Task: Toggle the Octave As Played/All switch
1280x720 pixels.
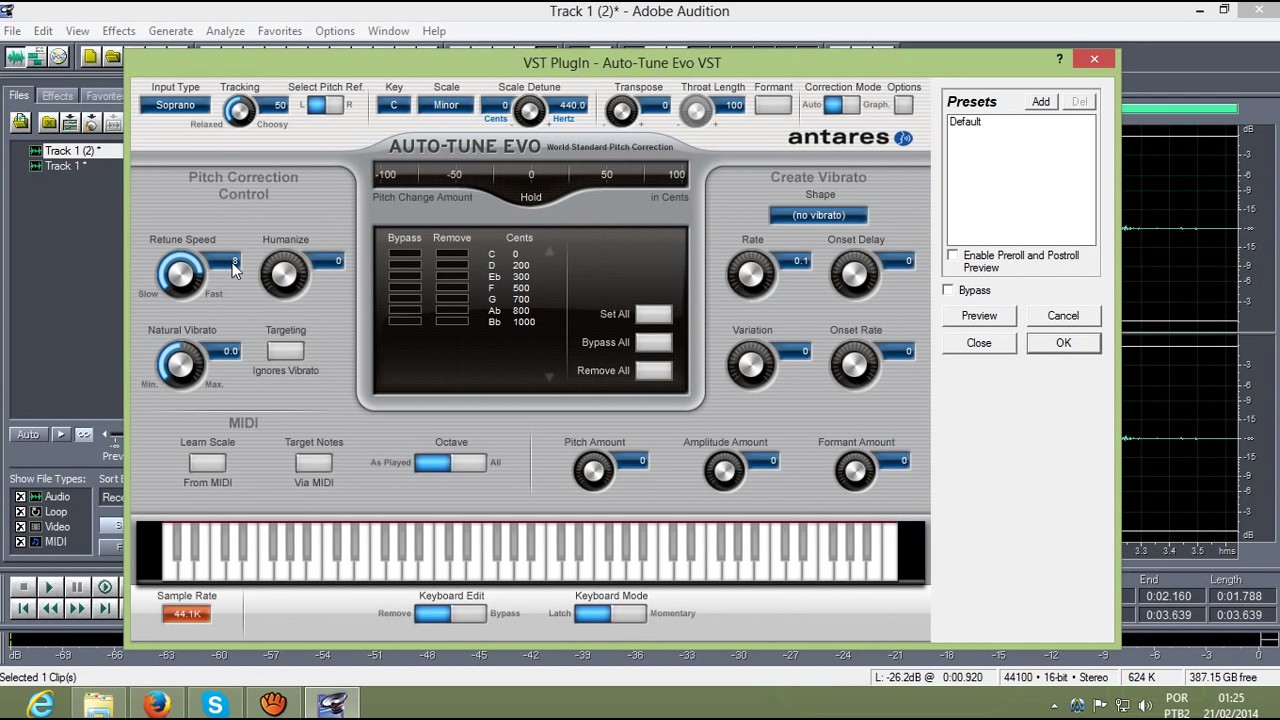Action: (x=450, y=462)
